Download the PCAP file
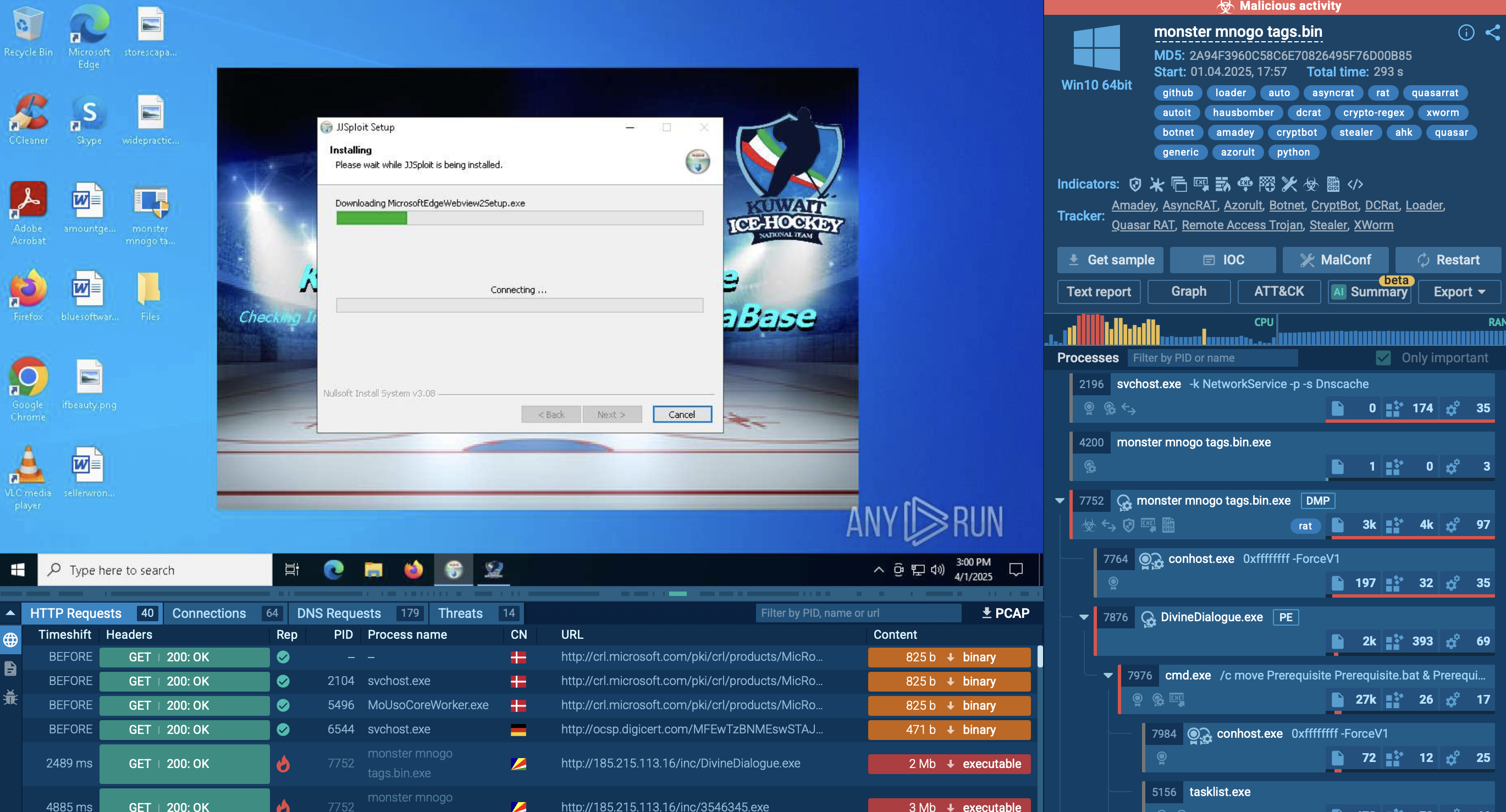The image size is (1506, 812). pyautogui.click(x=1006, y=613)
